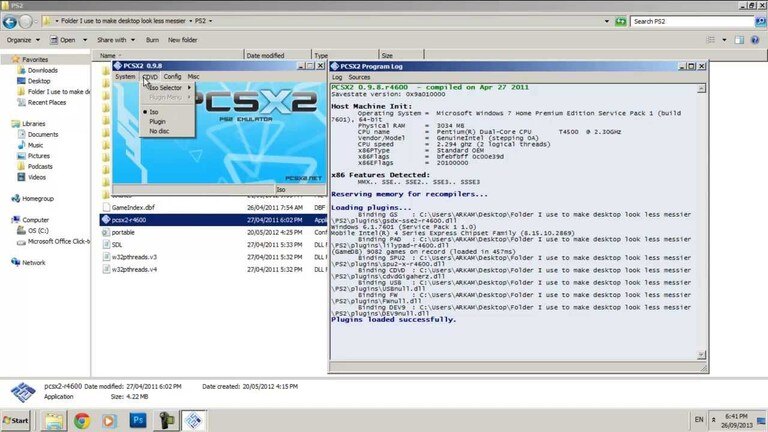Viewport: 768px width, 432px height.
Task: Open Photoshop from the taskbar
Action: click(138, 420)
